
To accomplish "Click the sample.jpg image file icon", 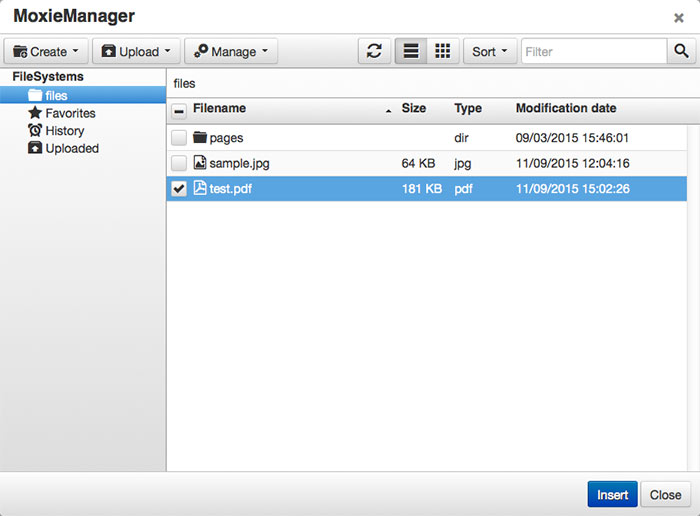I will pyautogui.click(x=200, y=162).
